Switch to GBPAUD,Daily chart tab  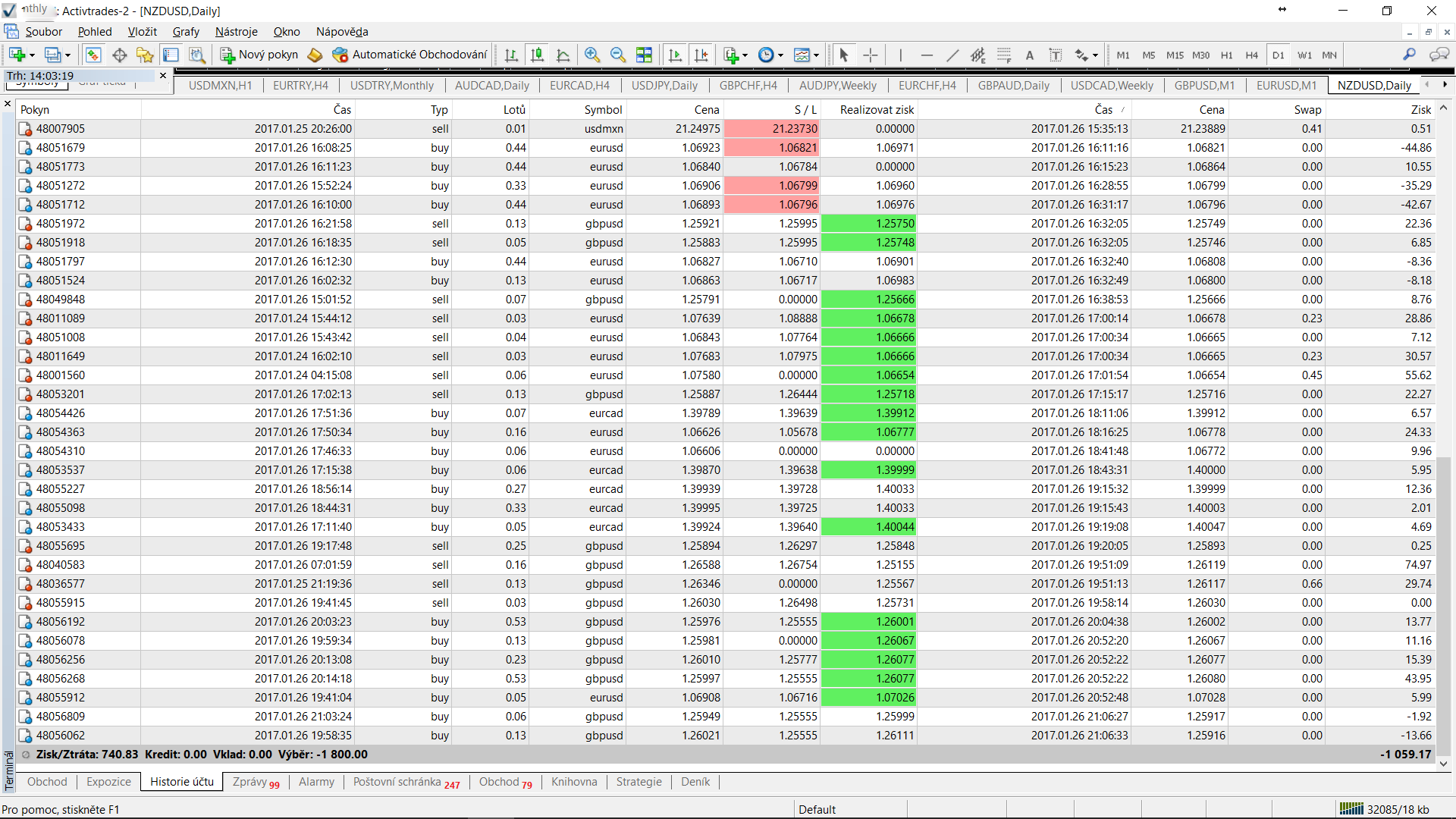coord(1013,86)
